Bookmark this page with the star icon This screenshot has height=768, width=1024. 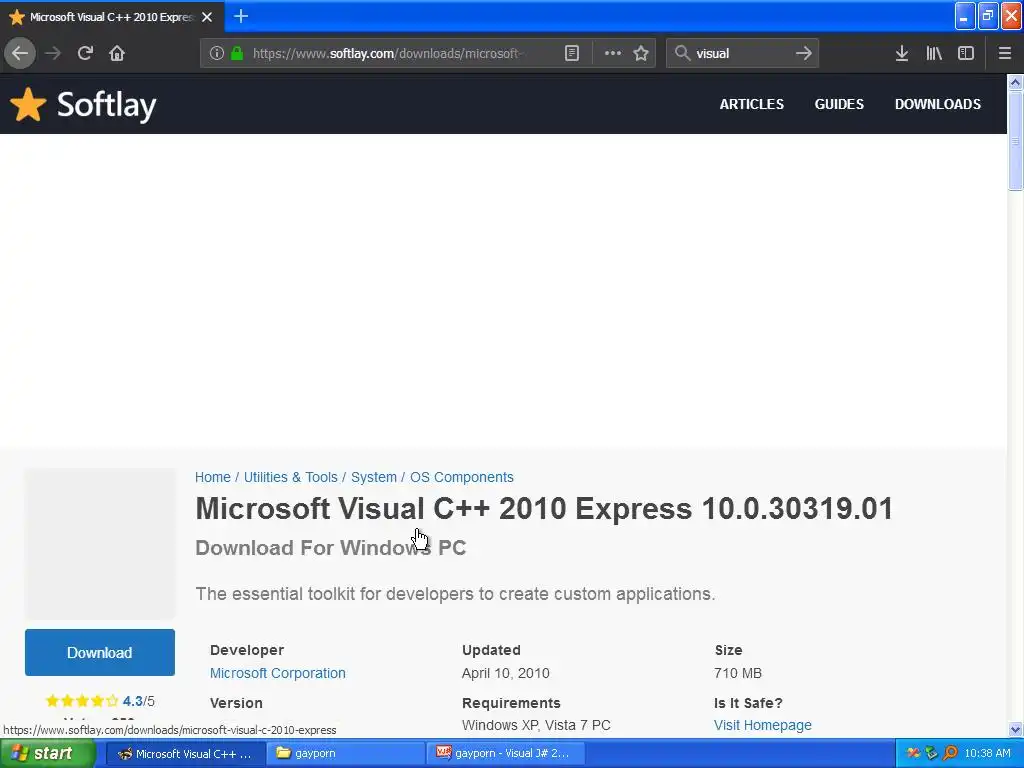pyautogui.click(x=641, y=53)
